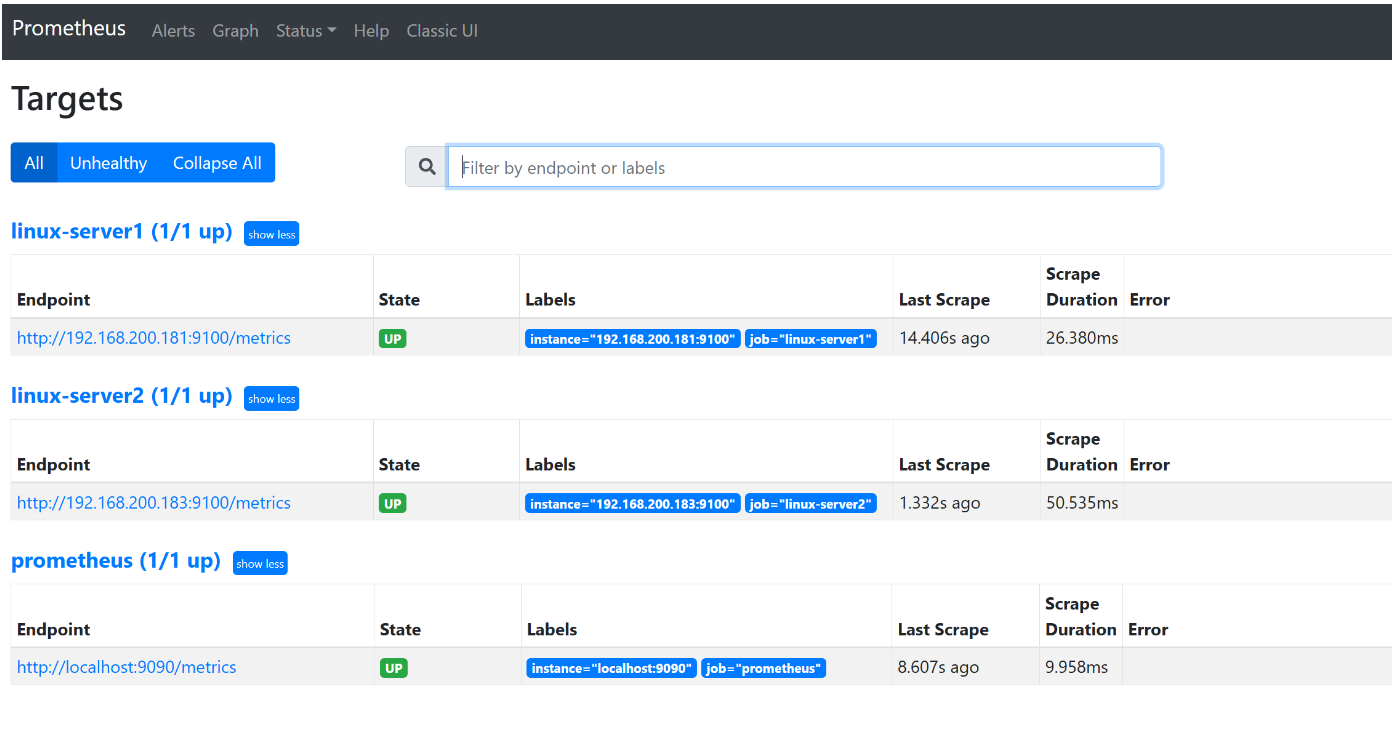Click the UP badge for prometheus
This screenshot has width=1398, height=740.
click(x=394, y=668)
